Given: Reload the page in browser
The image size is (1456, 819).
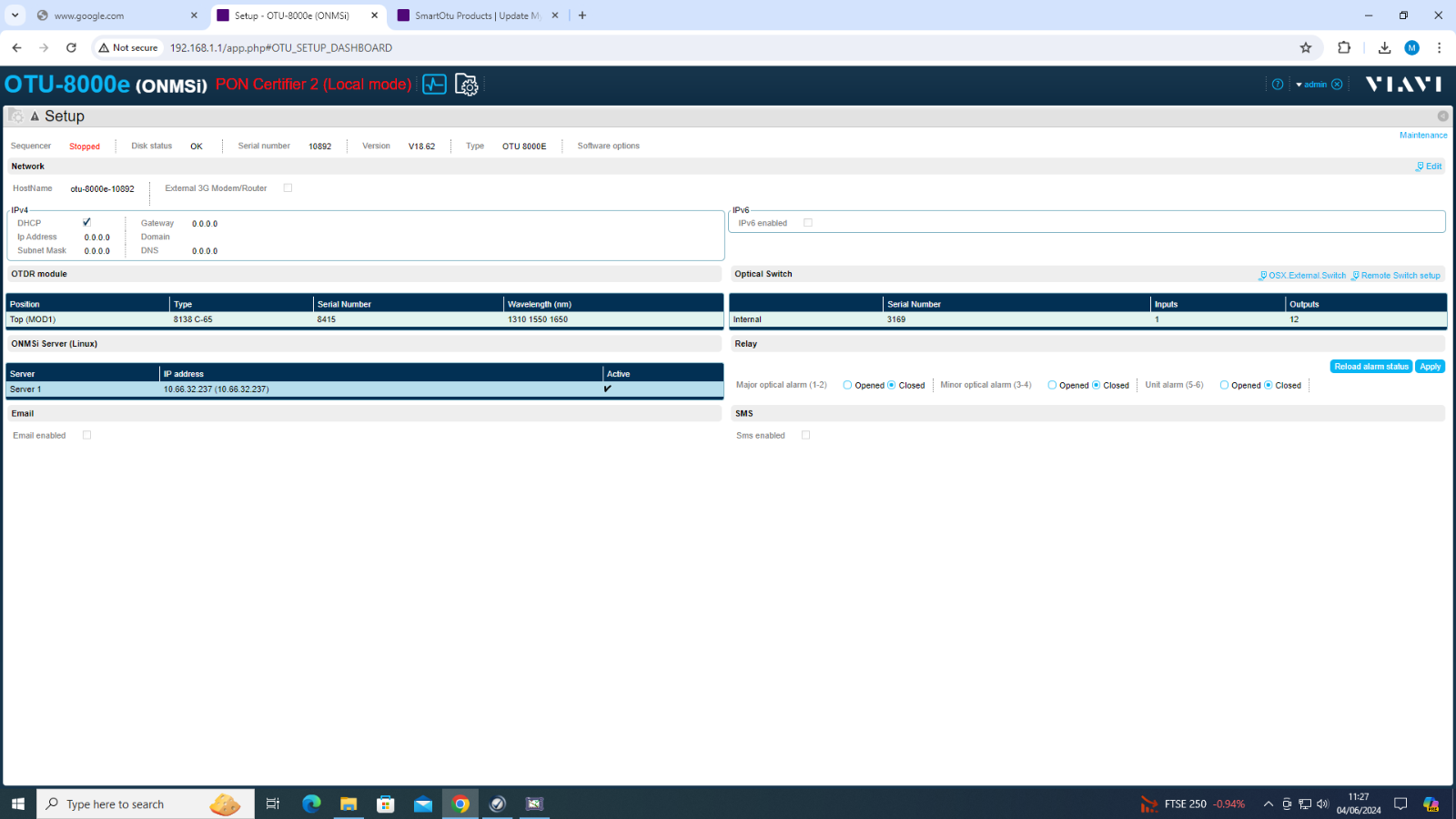Looking at the screenshot, I should pos(71,48).
